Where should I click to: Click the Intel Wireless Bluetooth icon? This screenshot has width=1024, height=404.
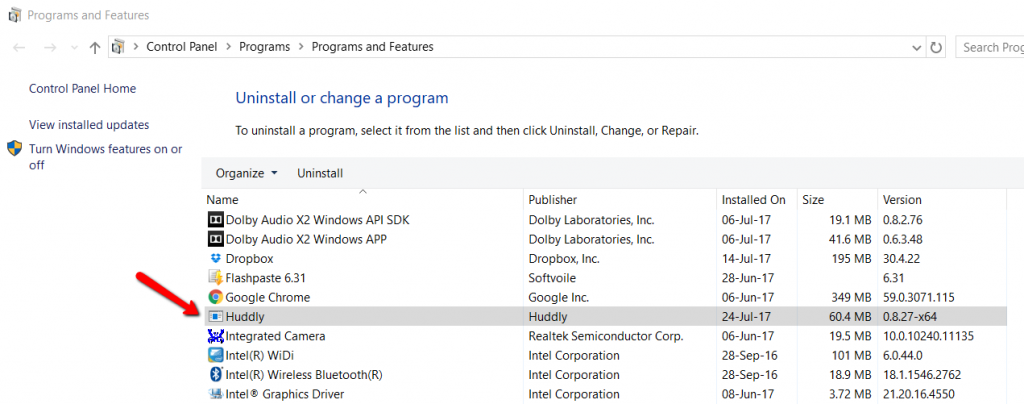[x=216, y=375]
